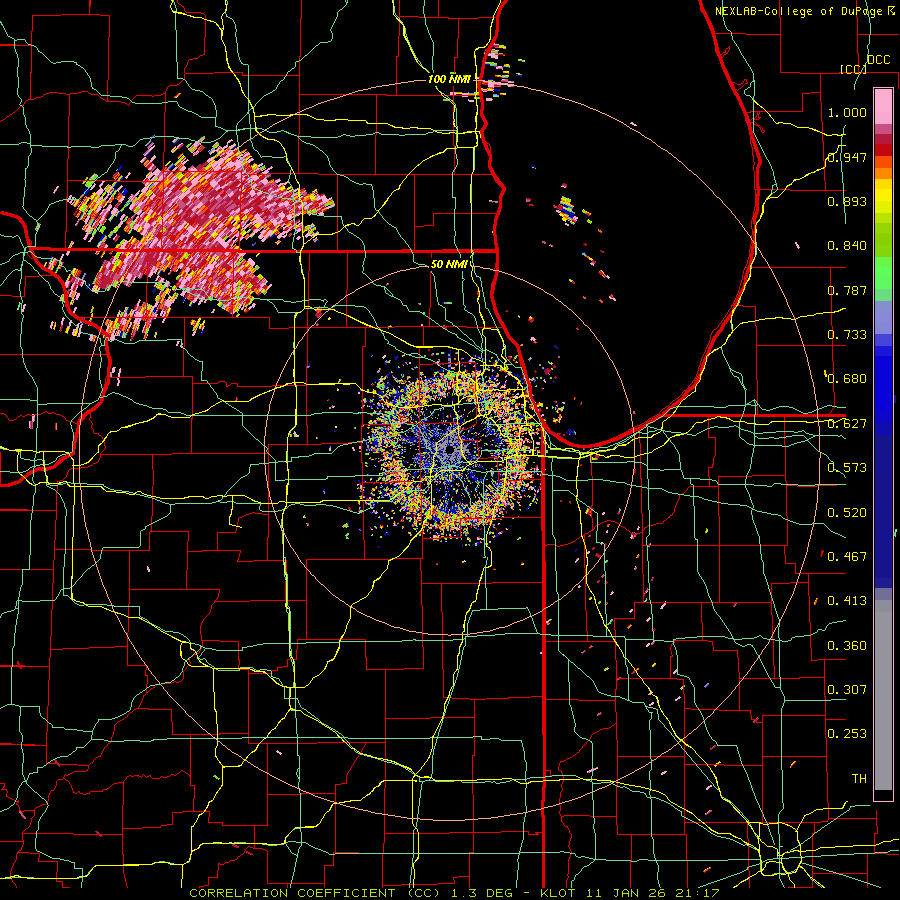Click the [CC] units label

click(x=853, y=69)
